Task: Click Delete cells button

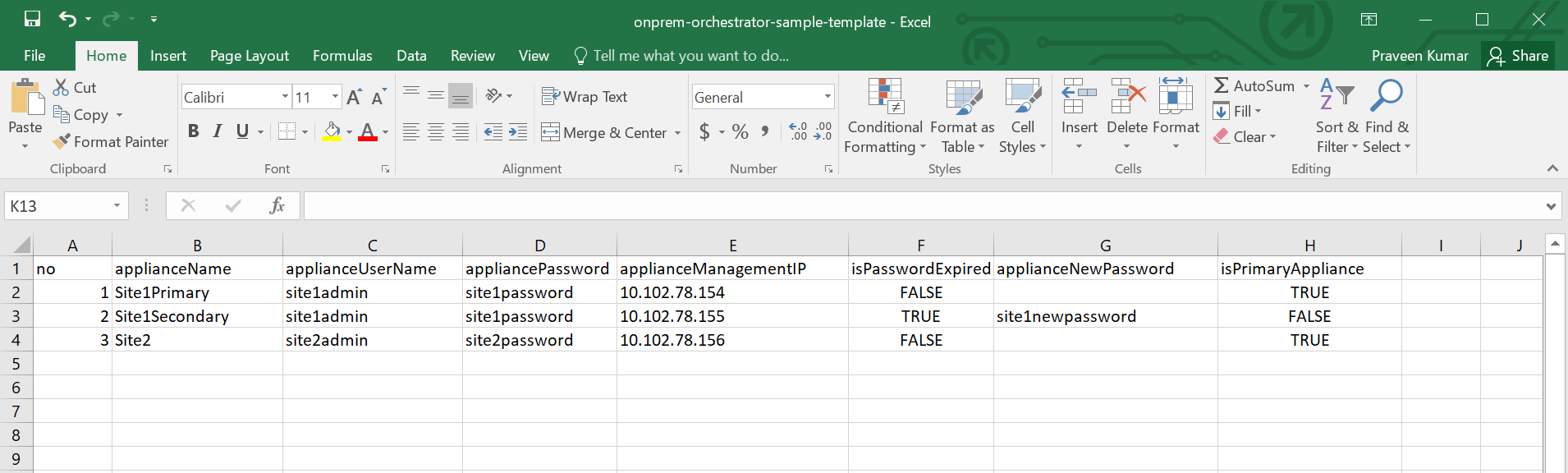Action: (x=1127, y=116)
